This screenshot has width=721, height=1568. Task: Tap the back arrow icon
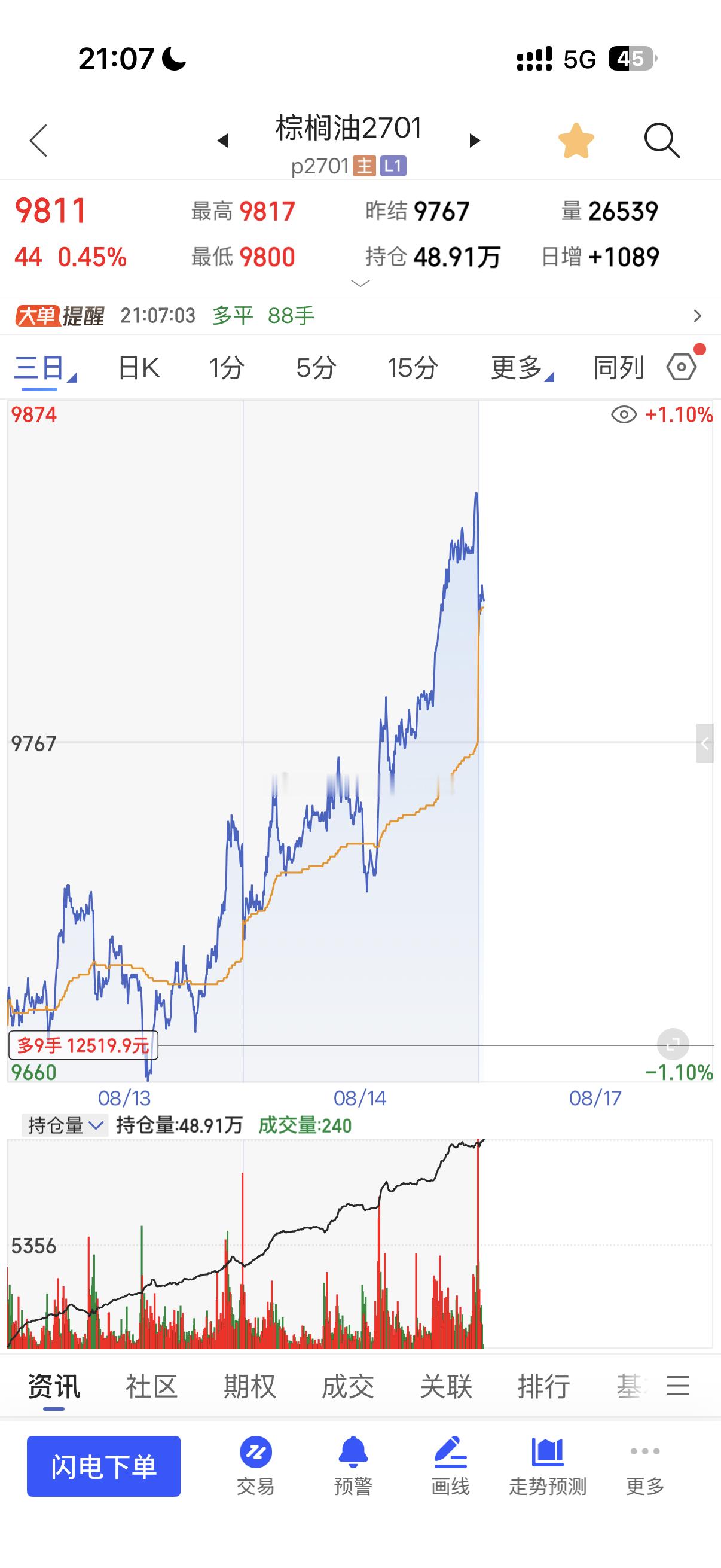pos(39,141)
